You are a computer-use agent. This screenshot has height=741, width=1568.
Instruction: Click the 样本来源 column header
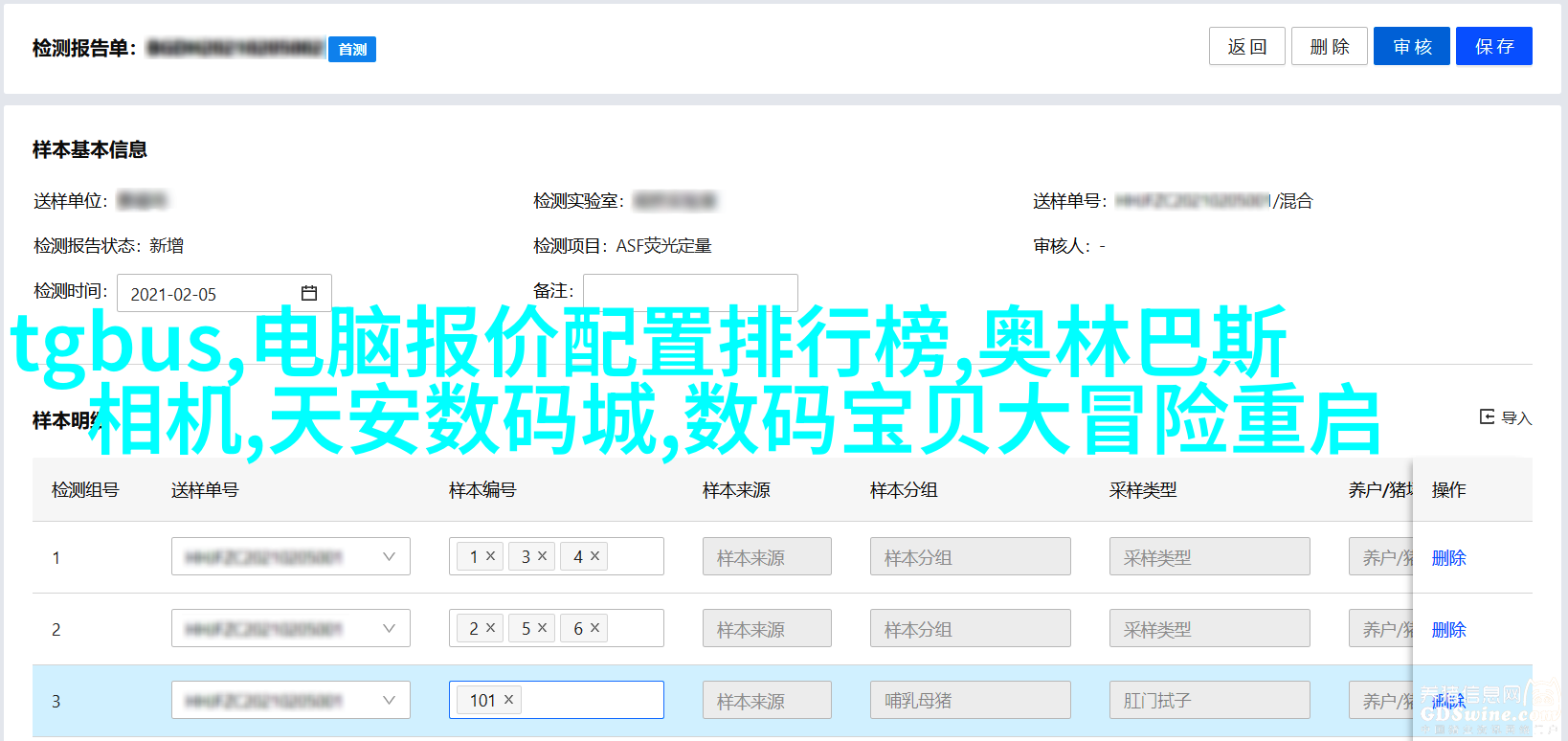pyautogui.click(x=736, y=489)
